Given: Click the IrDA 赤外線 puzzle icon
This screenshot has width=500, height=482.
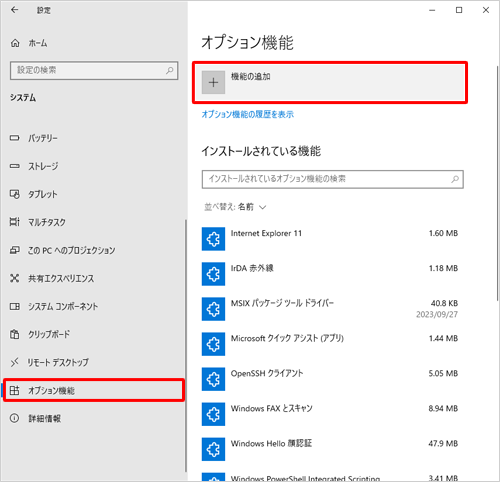Looking at the screenshot, I should click(x=213, y=274).
